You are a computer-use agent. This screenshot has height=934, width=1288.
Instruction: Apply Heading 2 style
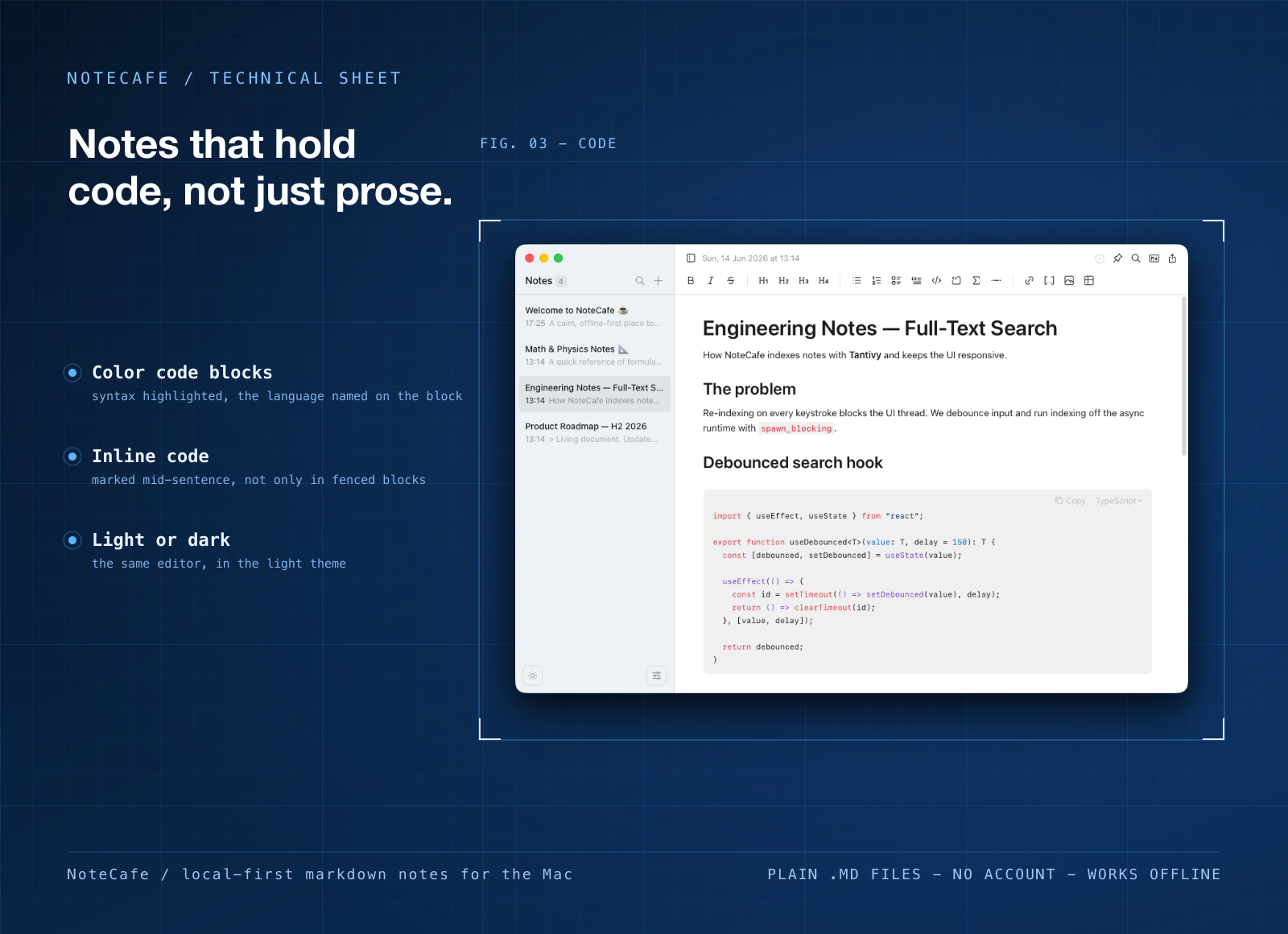click(x=783, y=281)
